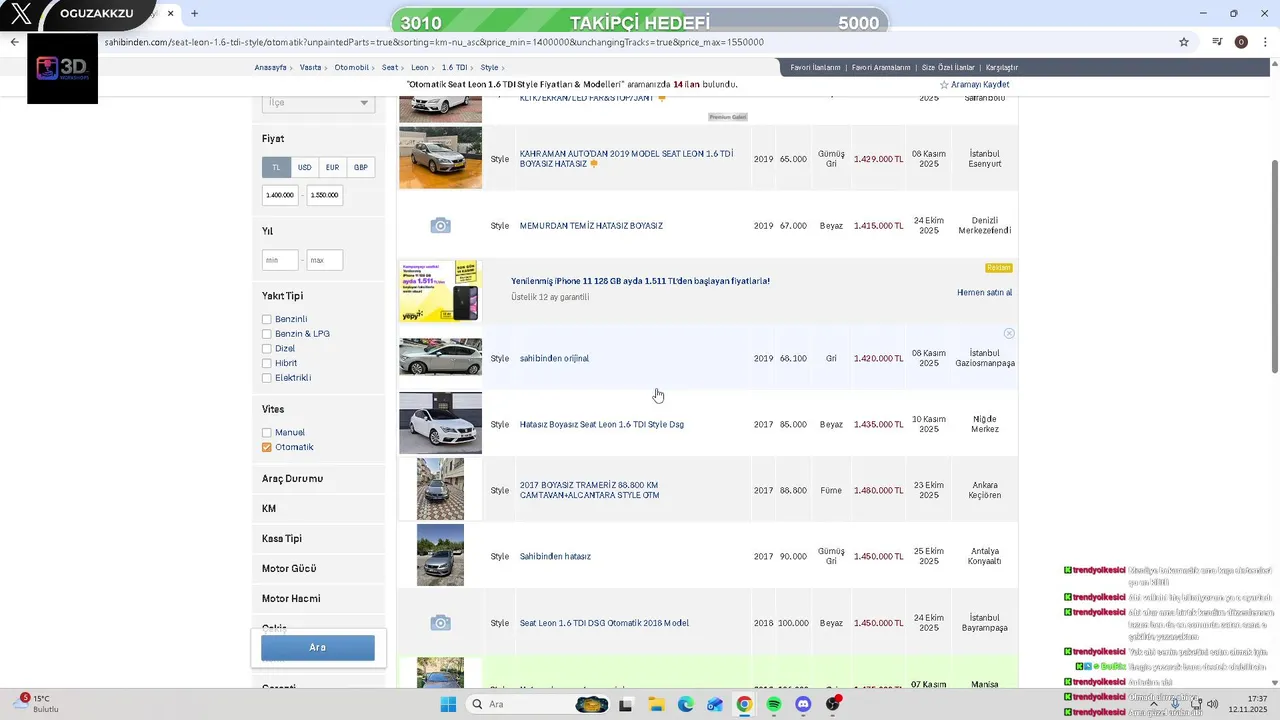The height and width of the screenshot is (720, 1280).
Task: Tick the Benzin & LPG checkbox
Action: tap(267, 334)
